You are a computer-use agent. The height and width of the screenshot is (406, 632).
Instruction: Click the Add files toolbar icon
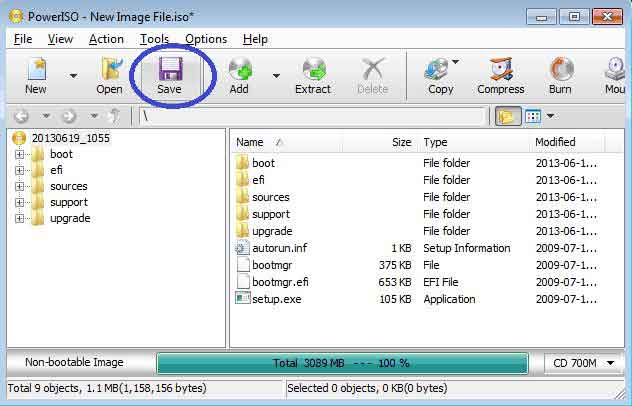click(239, 76)
